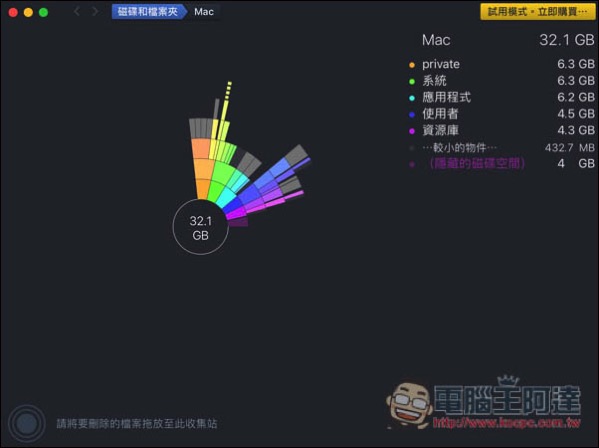Select the green dot next to 系統
Viewport: 599px width, 448px height.
pos(412,81)
